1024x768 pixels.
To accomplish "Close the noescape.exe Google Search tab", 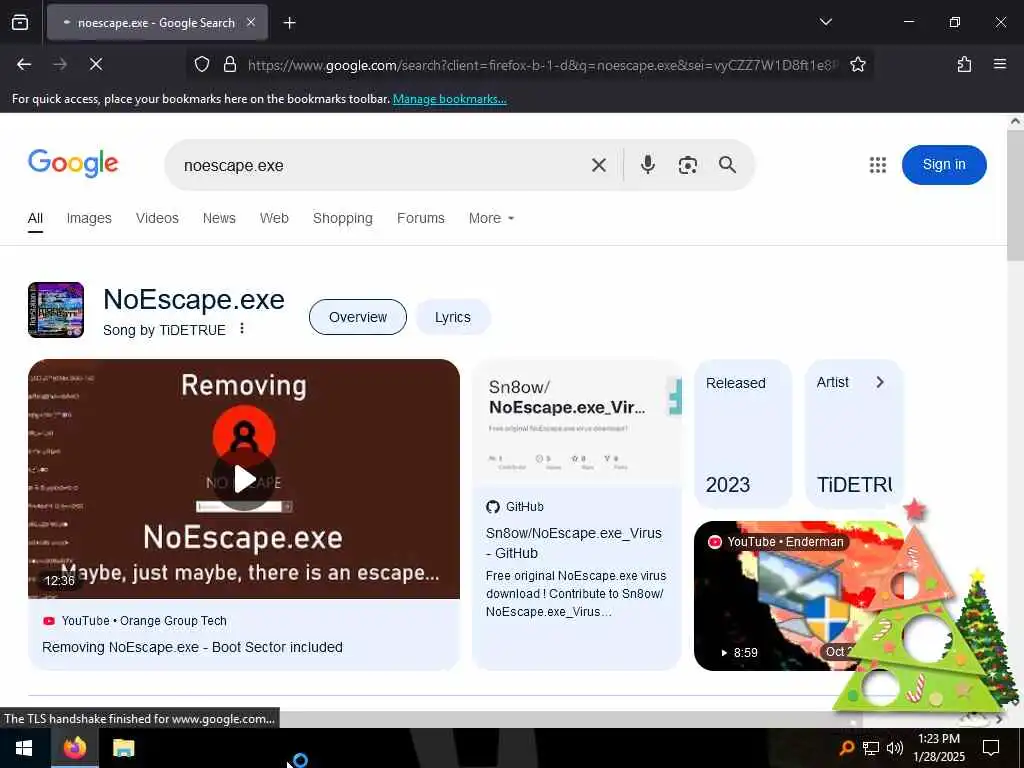I will click(x=251, y=22).
